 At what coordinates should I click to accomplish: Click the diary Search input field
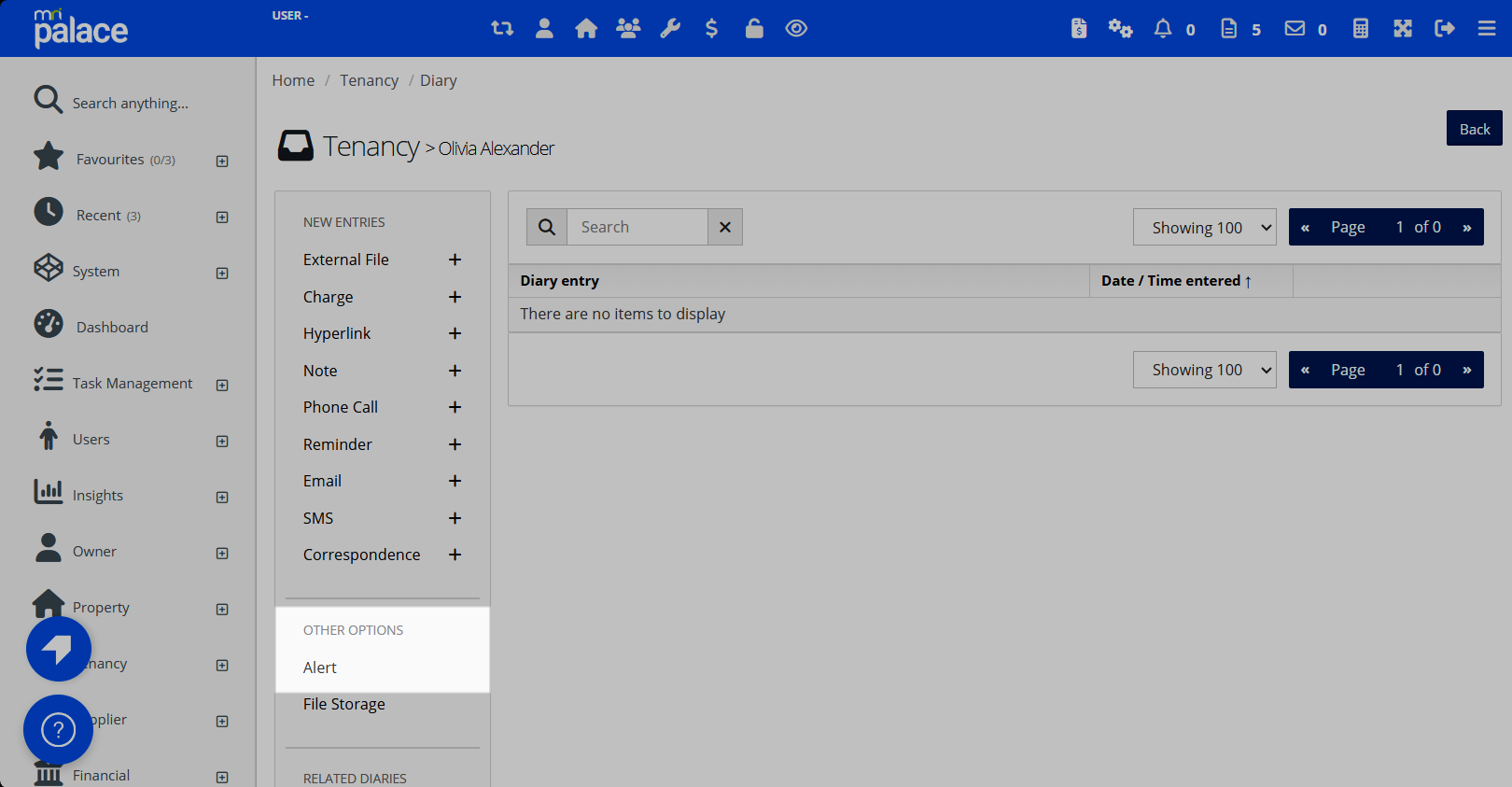(637, 227)
